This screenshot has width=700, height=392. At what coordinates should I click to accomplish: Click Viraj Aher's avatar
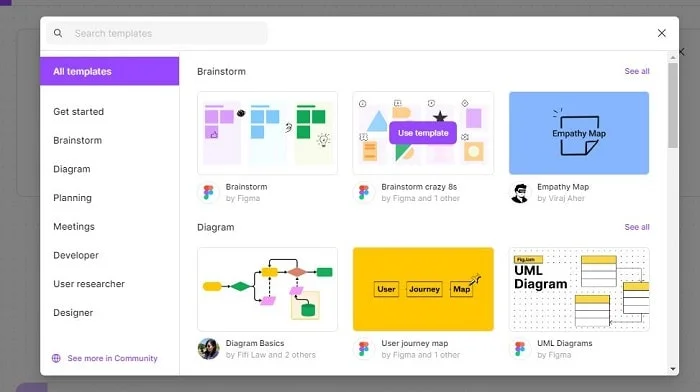[x=520, y=192]
